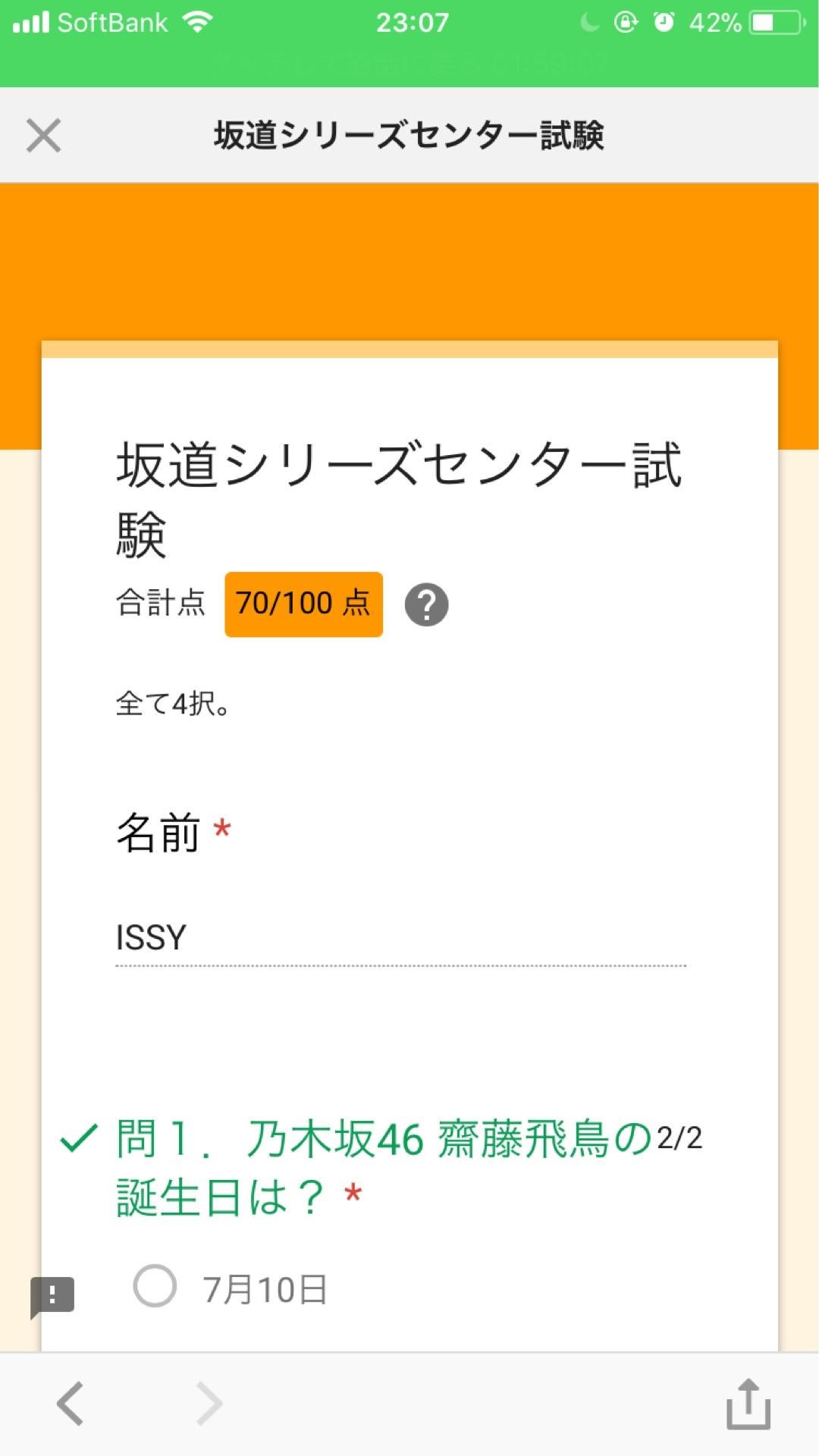
Task: Tap the 2/2 points label on 問1
Action: [x=679, y=1137]
